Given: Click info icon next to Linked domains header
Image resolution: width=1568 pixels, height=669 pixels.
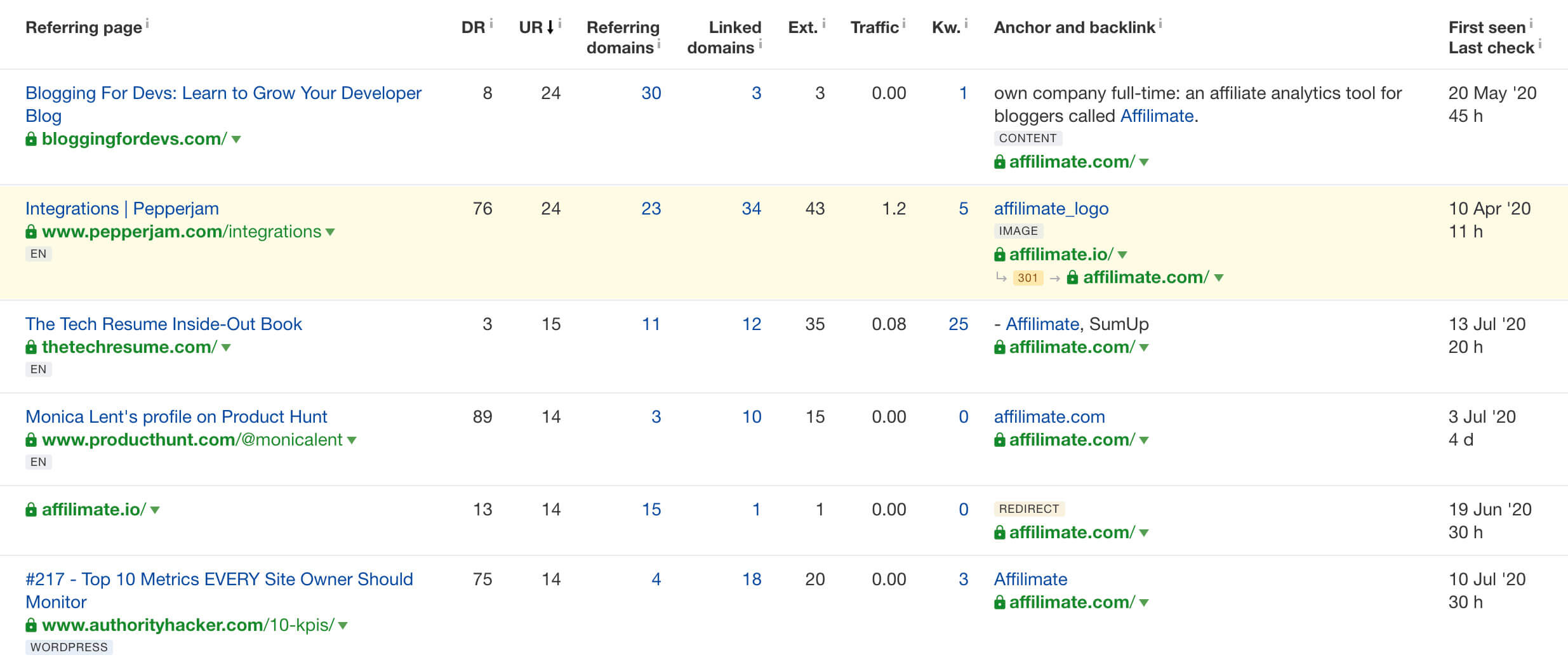Looking at the screenshot, I should pos(761,43).
